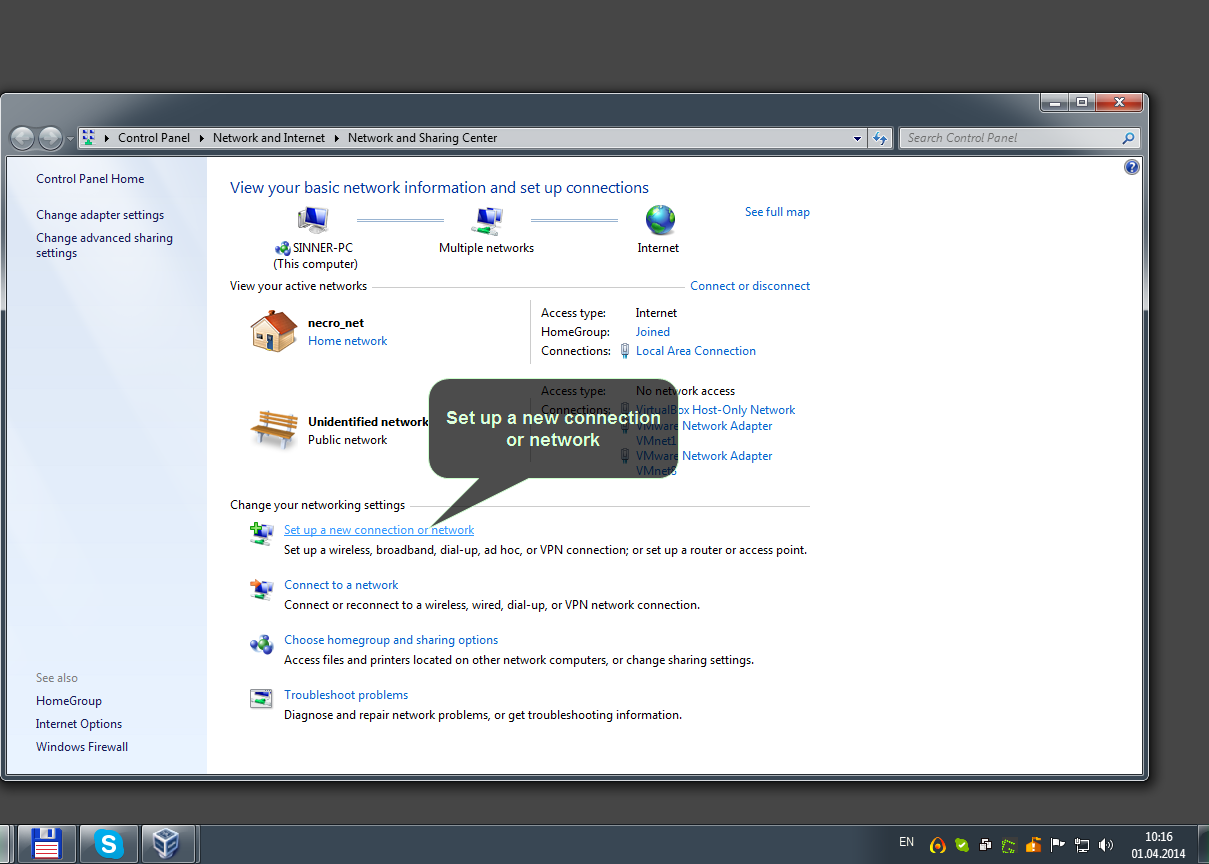Screen dimensions: 1209x864
Task: Click the volume speaker tray icon
Action: coord(1106,845)
